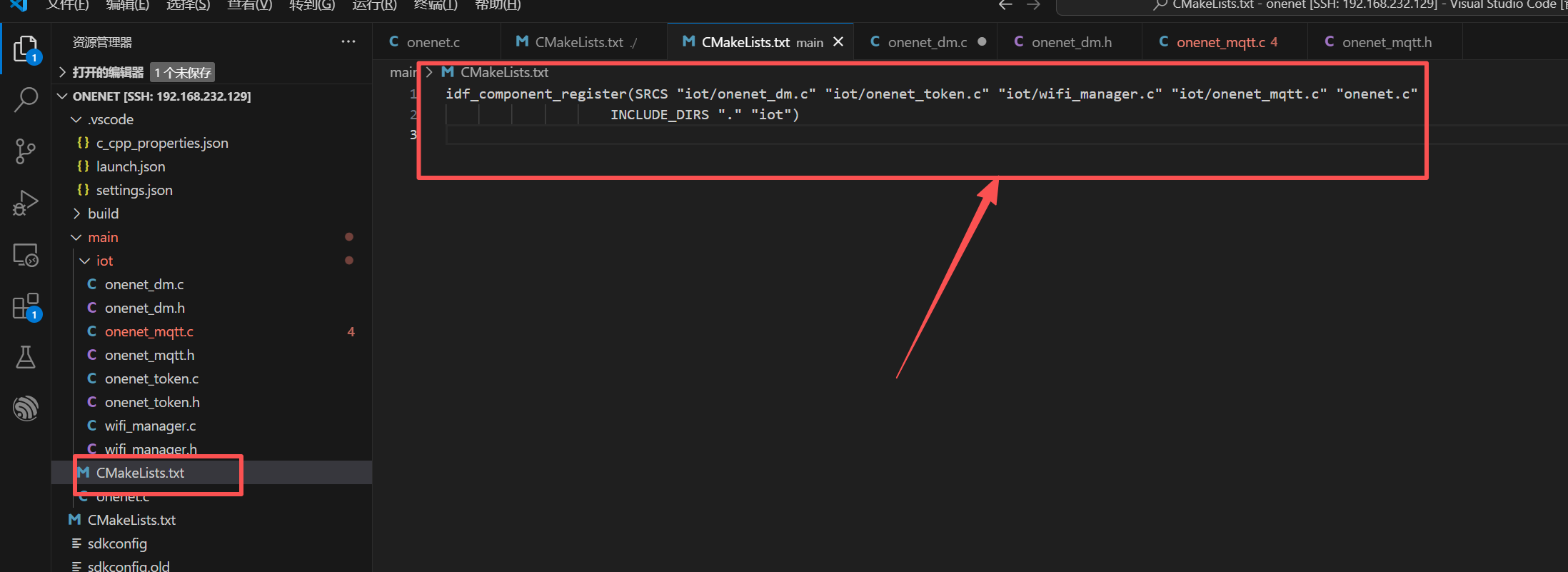Go back with the left arrow

click(1005, 5)
